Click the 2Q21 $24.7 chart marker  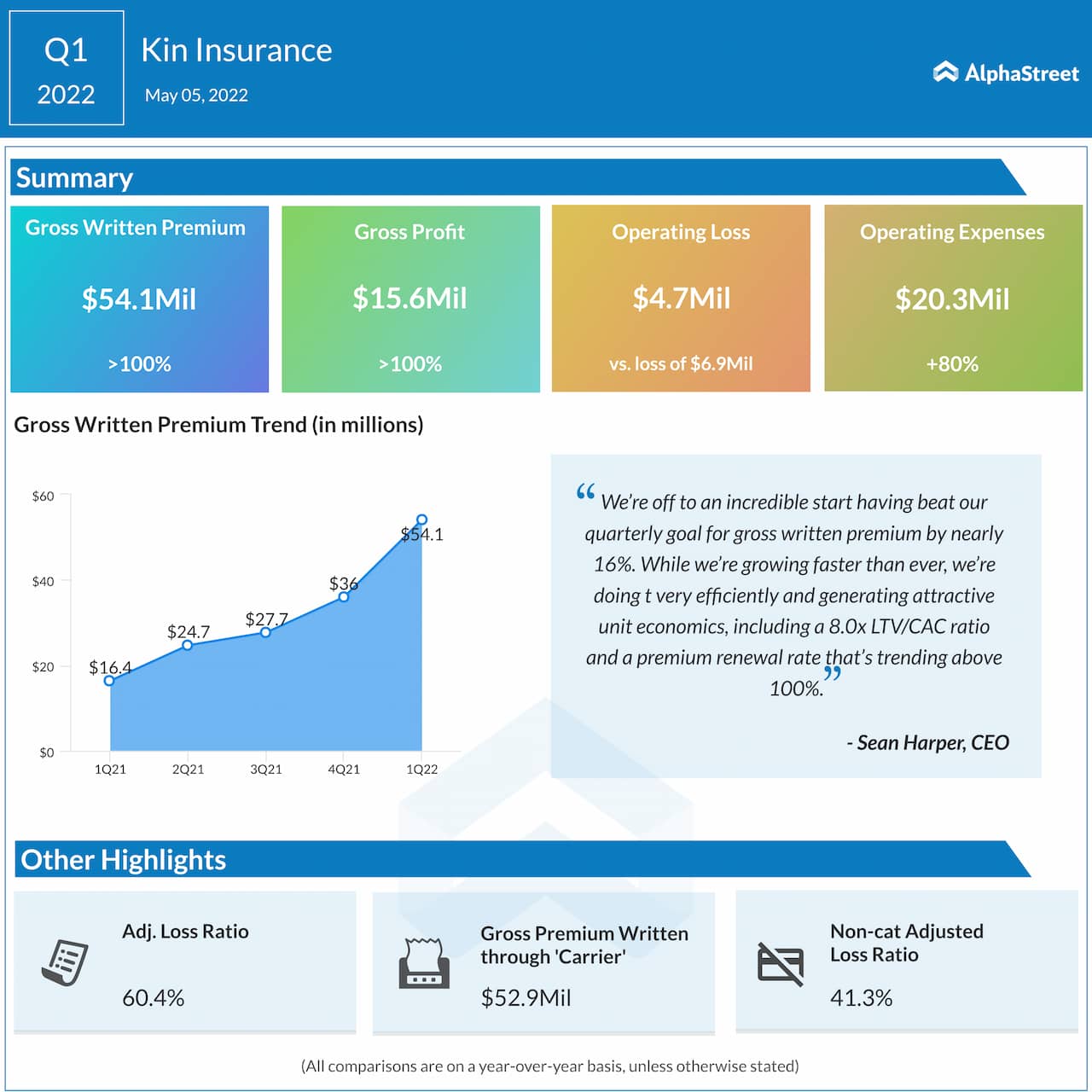tap(188, 646)
